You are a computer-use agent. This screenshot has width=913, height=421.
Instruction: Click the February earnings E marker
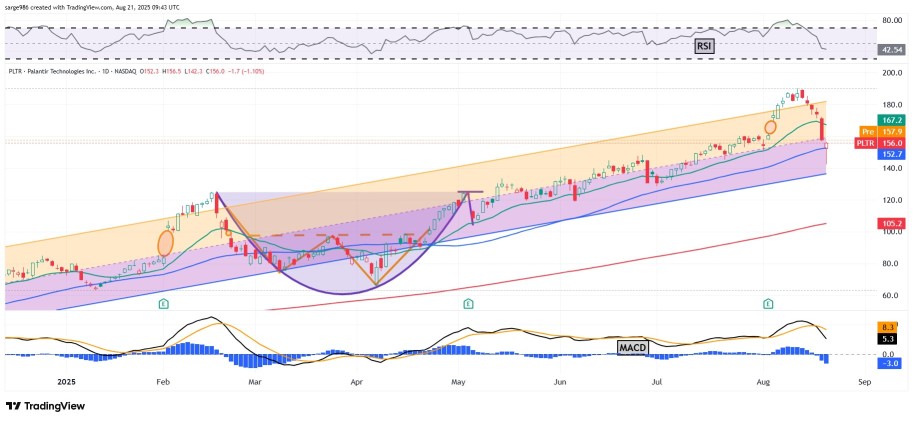click(x=165, y=303)
